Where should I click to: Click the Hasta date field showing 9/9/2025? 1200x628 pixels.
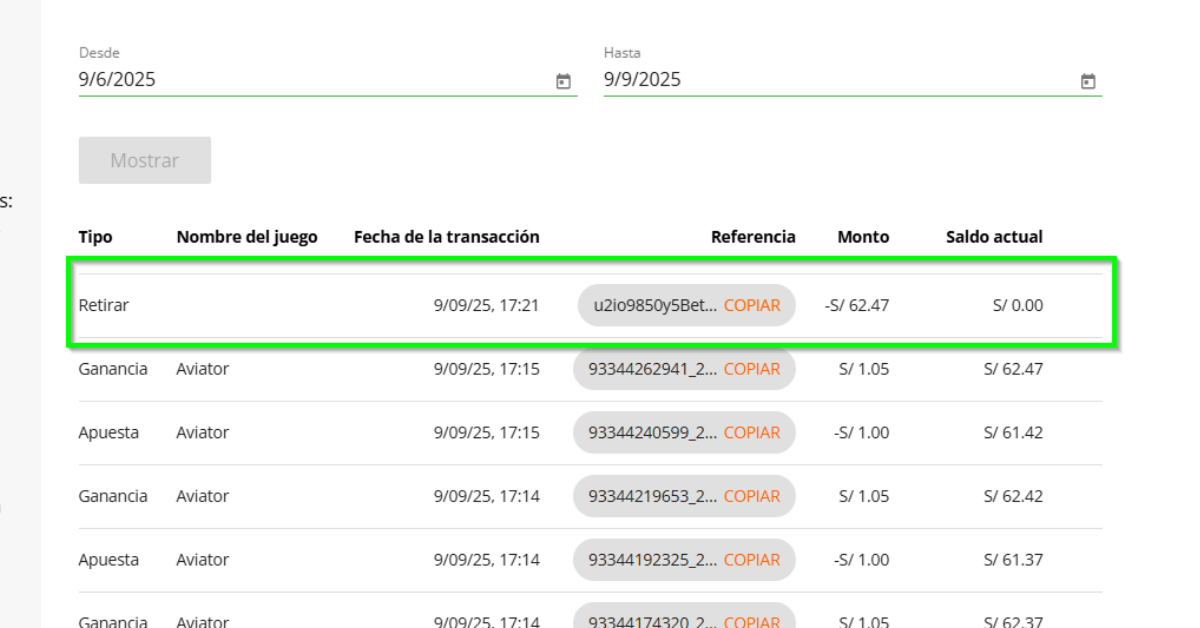point(835,80)
